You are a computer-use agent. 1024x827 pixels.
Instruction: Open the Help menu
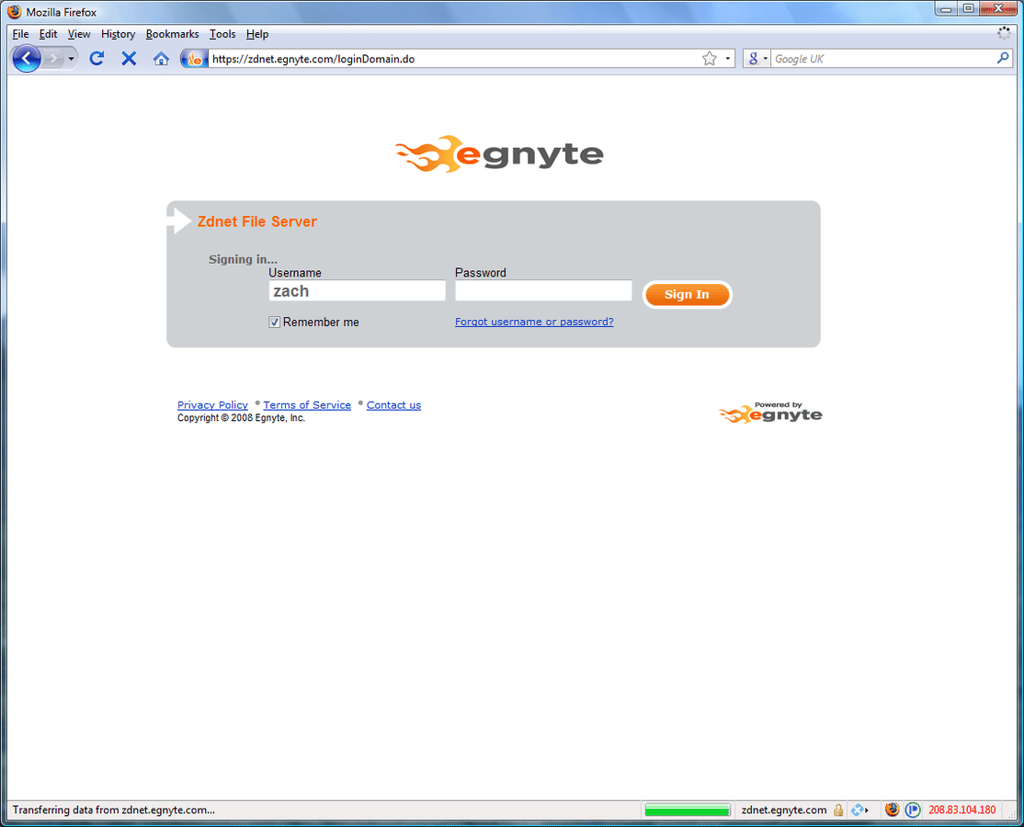tap(257, 34)
